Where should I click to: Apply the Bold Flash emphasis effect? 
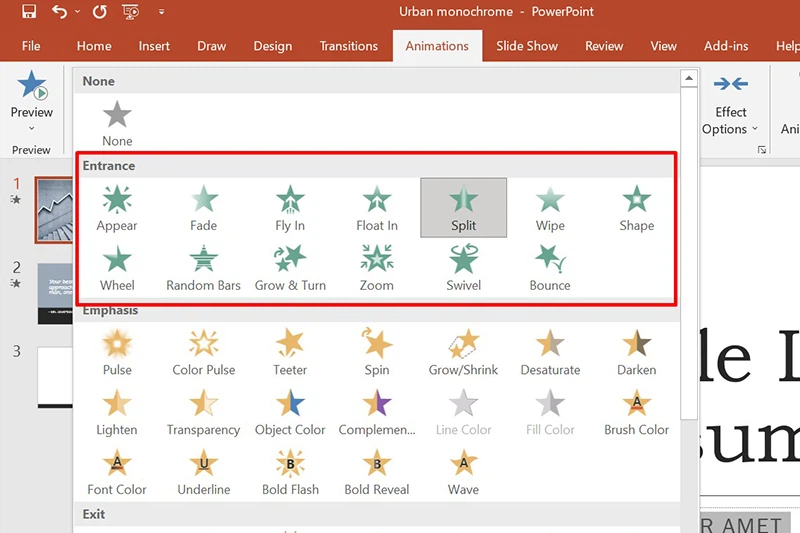click(x=290, y=472)
